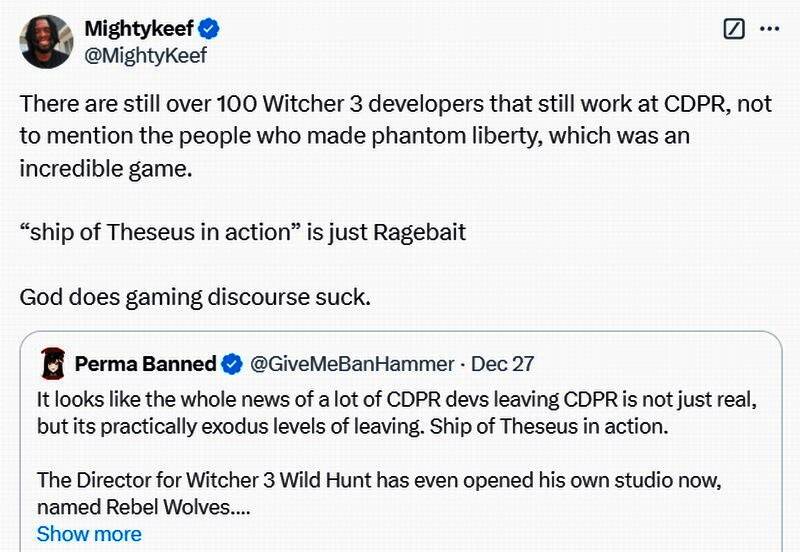
Task: Expand the quoted post with Show more
Action: point(89,534)
